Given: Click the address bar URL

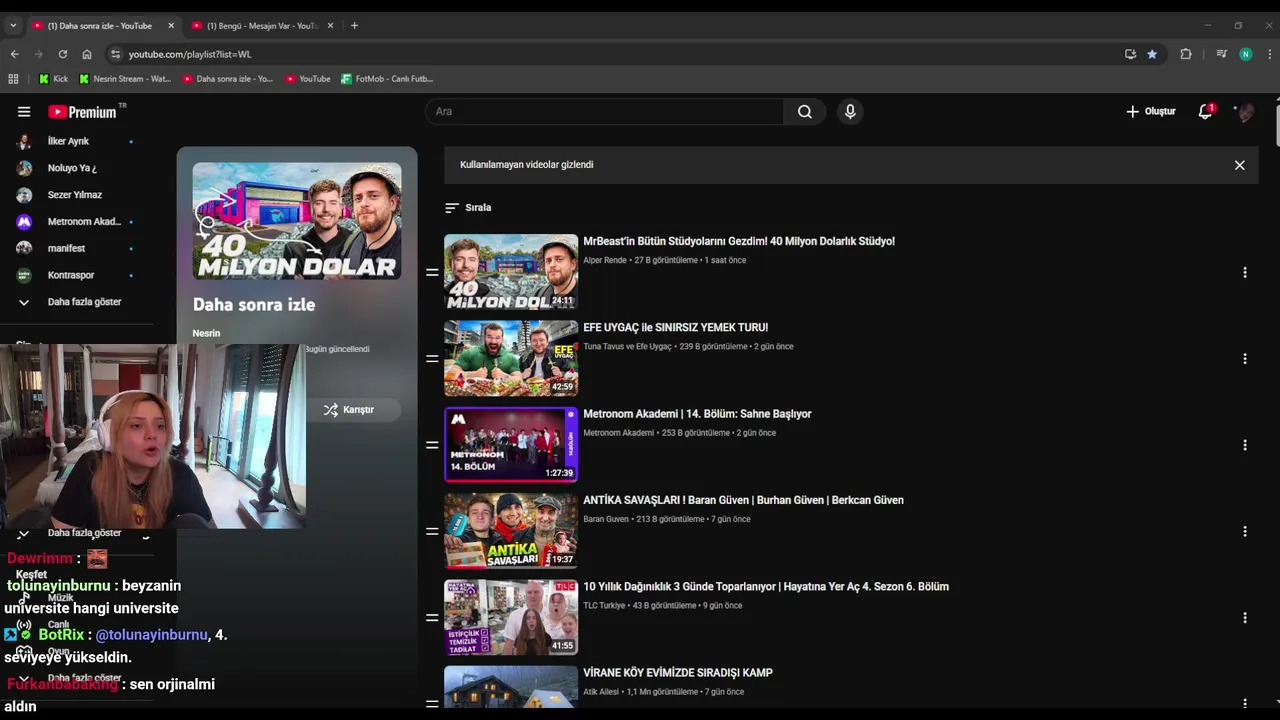Looking at the screenshot, I should [190, 54].
